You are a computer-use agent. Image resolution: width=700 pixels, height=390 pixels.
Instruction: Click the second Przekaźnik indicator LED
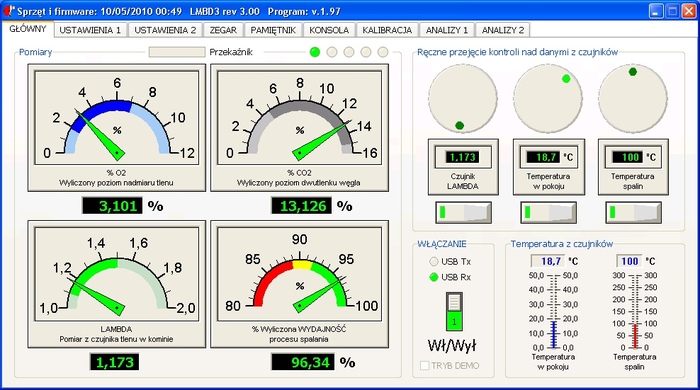click(332, 52)
